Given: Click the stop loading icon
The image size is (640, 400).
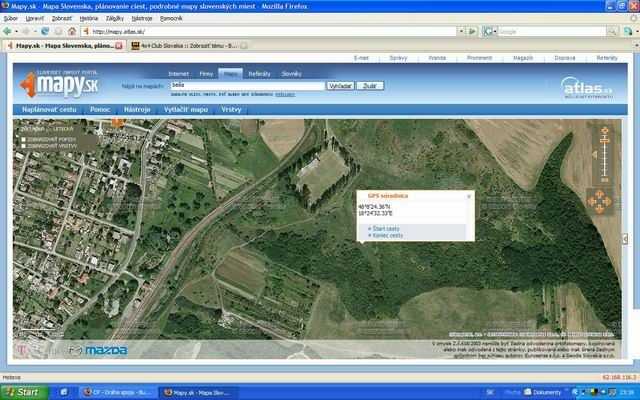Looking at the screenshot, I should [x=58, y=31].
